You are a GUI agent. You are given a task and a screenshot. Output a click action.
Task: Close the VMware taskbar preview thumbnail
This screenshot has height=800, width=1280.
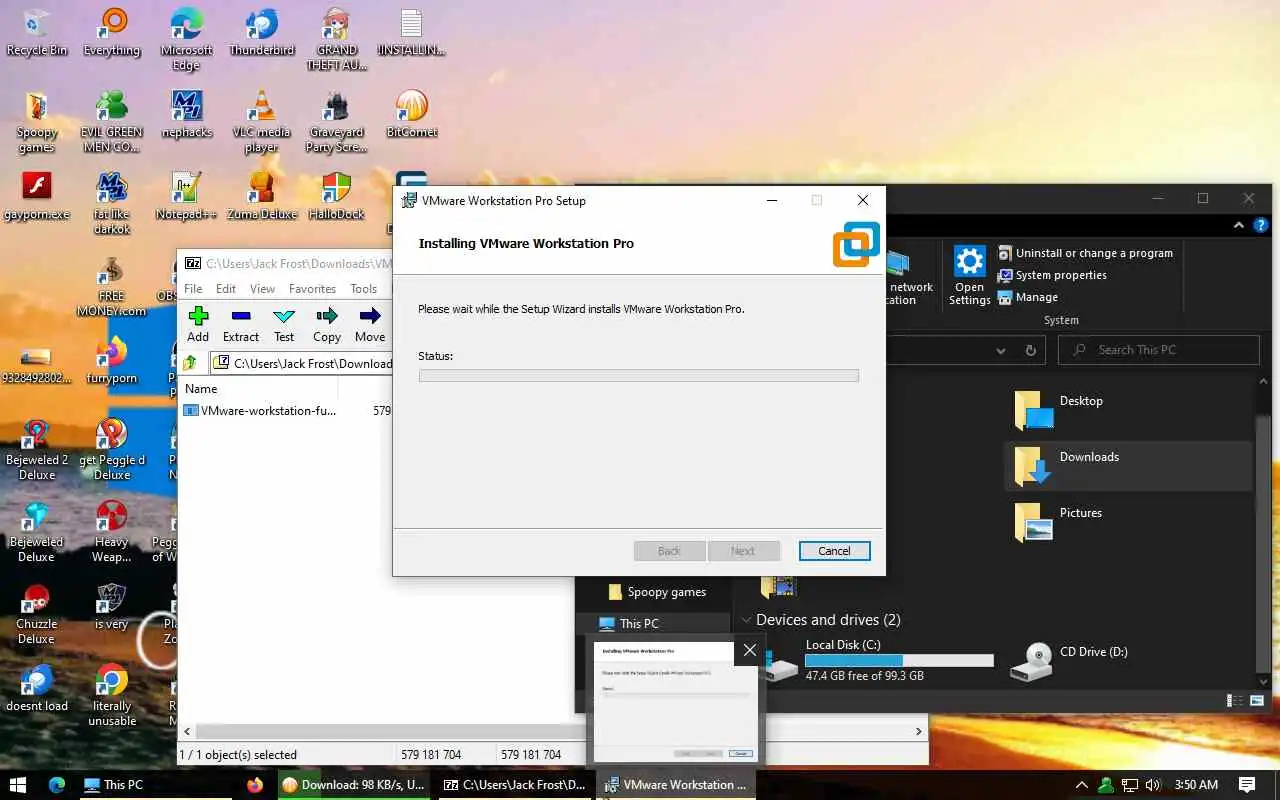point(749,650)
